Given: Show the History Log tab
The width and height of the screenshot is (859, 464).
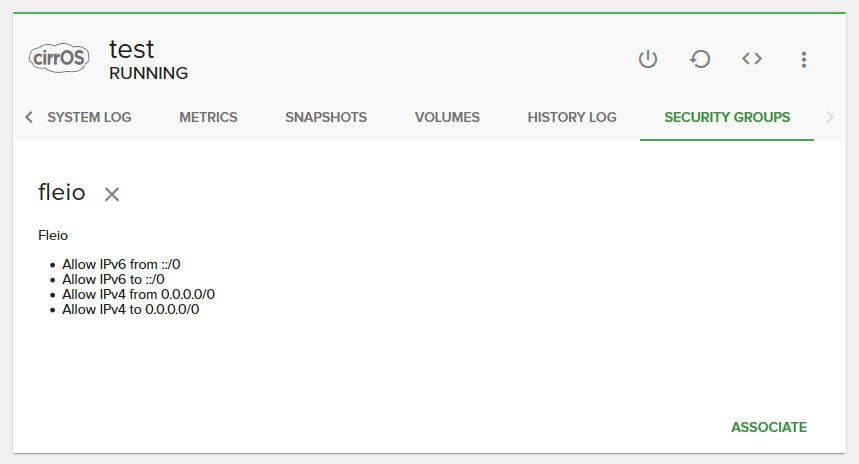Looking at the screenshot, I should tap(572, 117).
